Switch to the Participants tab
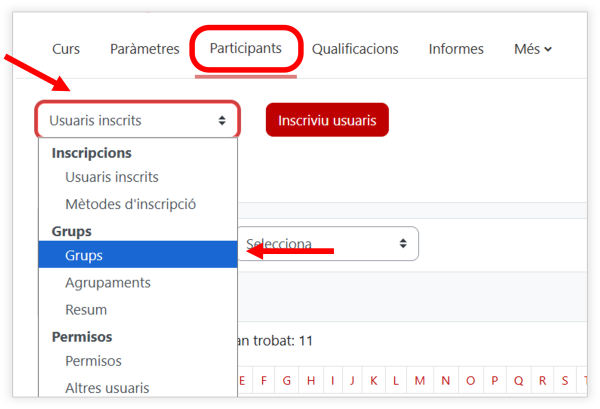 point(246,48)
